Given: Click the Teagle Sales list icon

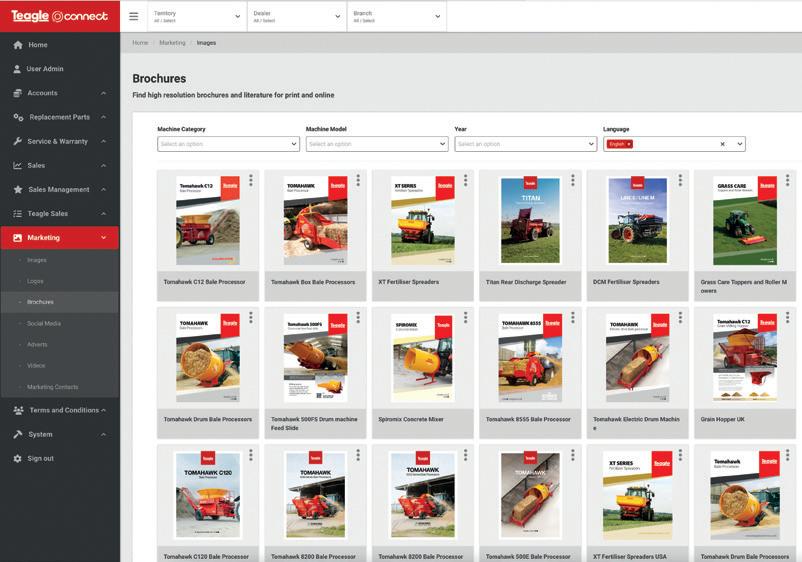Looking at the screenshot, I should click(17, 213).
